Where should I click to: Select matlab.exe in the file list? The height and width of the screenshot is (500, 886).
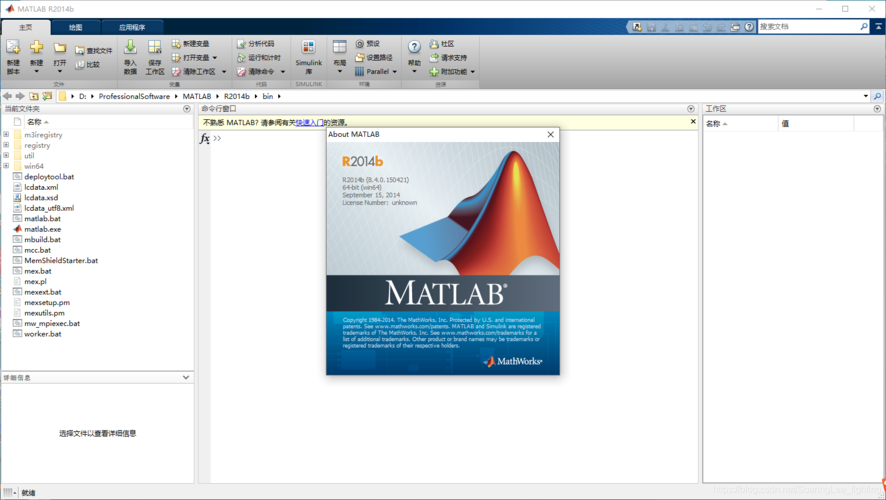click(42, 229)
